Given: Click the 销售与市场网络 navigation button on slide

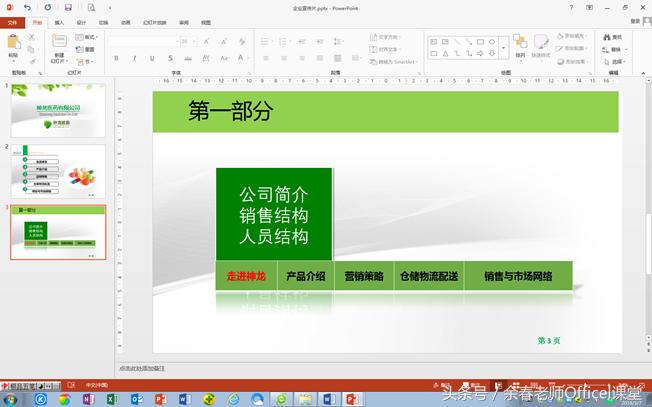Looking at the screenshot, I should pyautogui.click(x=518, y=276).
